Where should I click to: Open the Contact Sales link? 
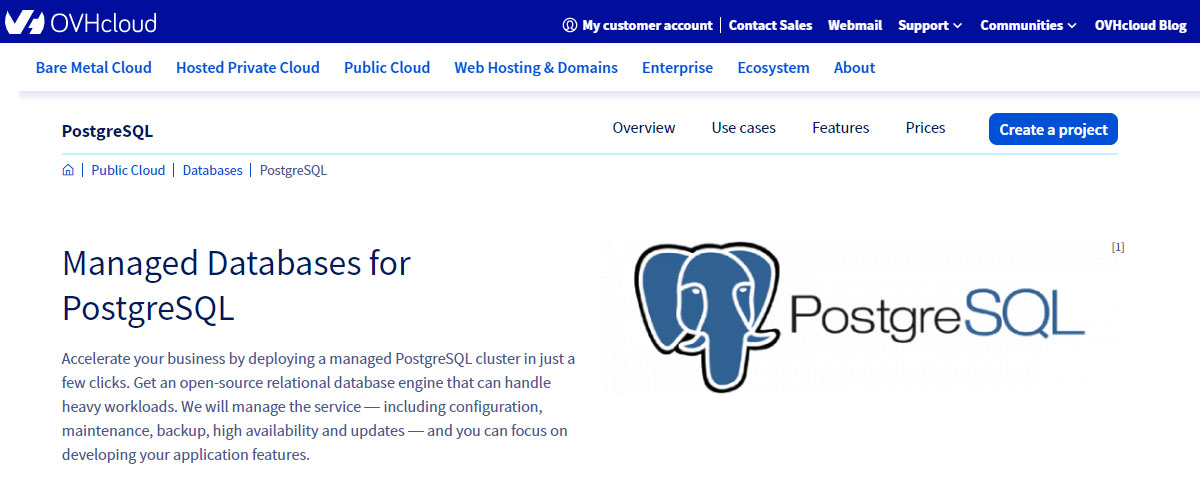click(x=770, y=25)
